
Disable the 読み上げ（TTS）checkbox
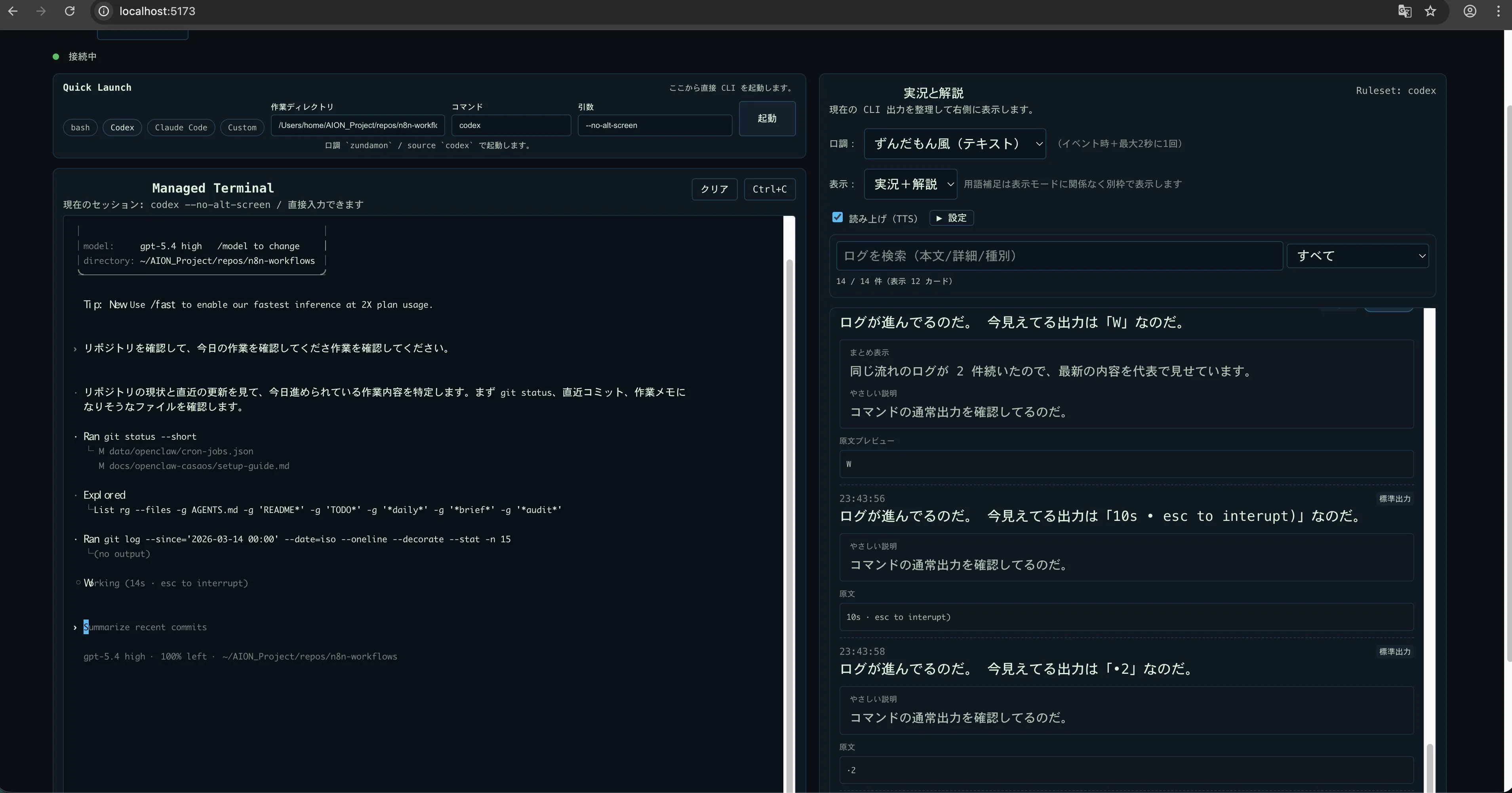838,217
